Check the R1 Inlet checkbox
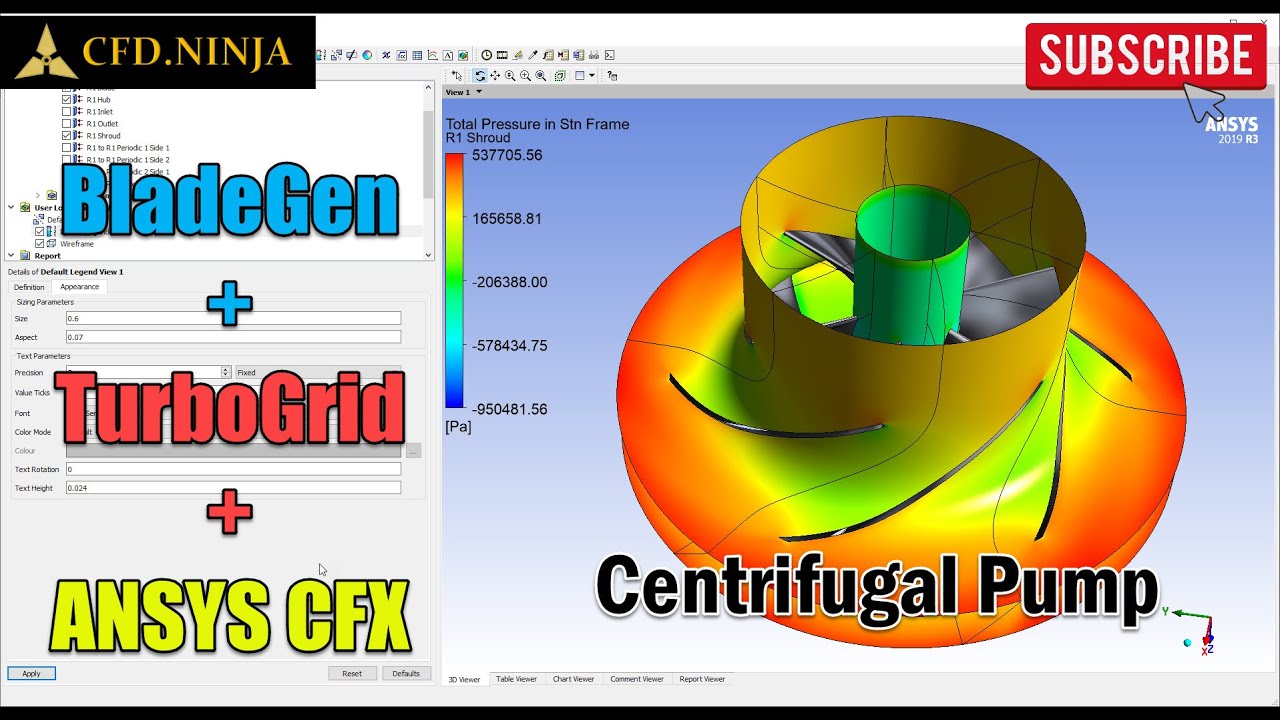 tap(67, 112)
